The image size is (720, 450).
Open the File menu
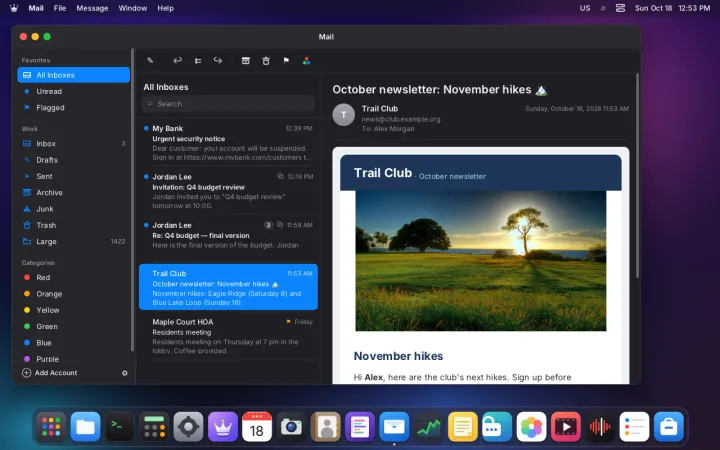tap(60, 8)
